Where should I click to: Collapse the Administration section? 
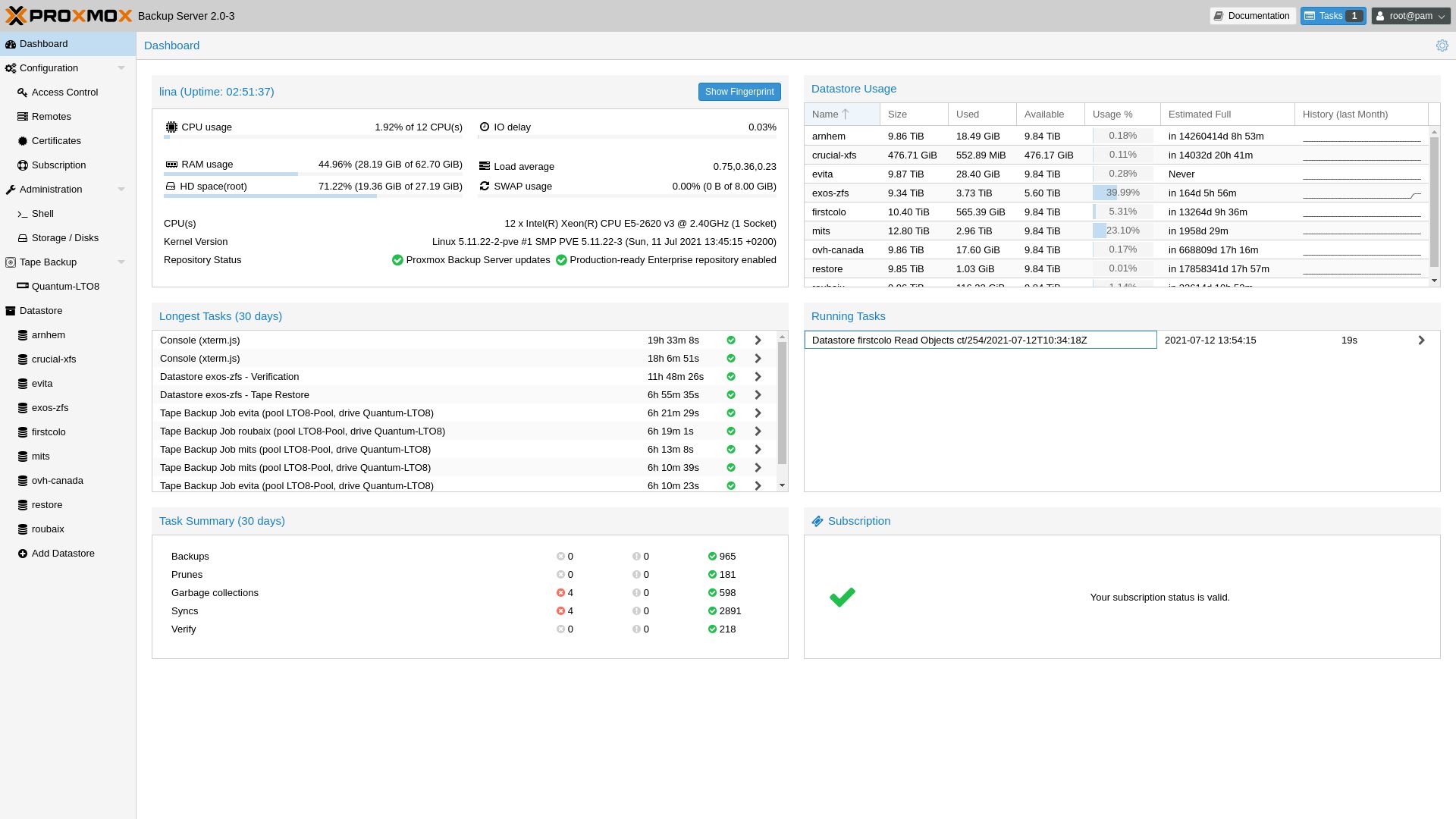121,189
